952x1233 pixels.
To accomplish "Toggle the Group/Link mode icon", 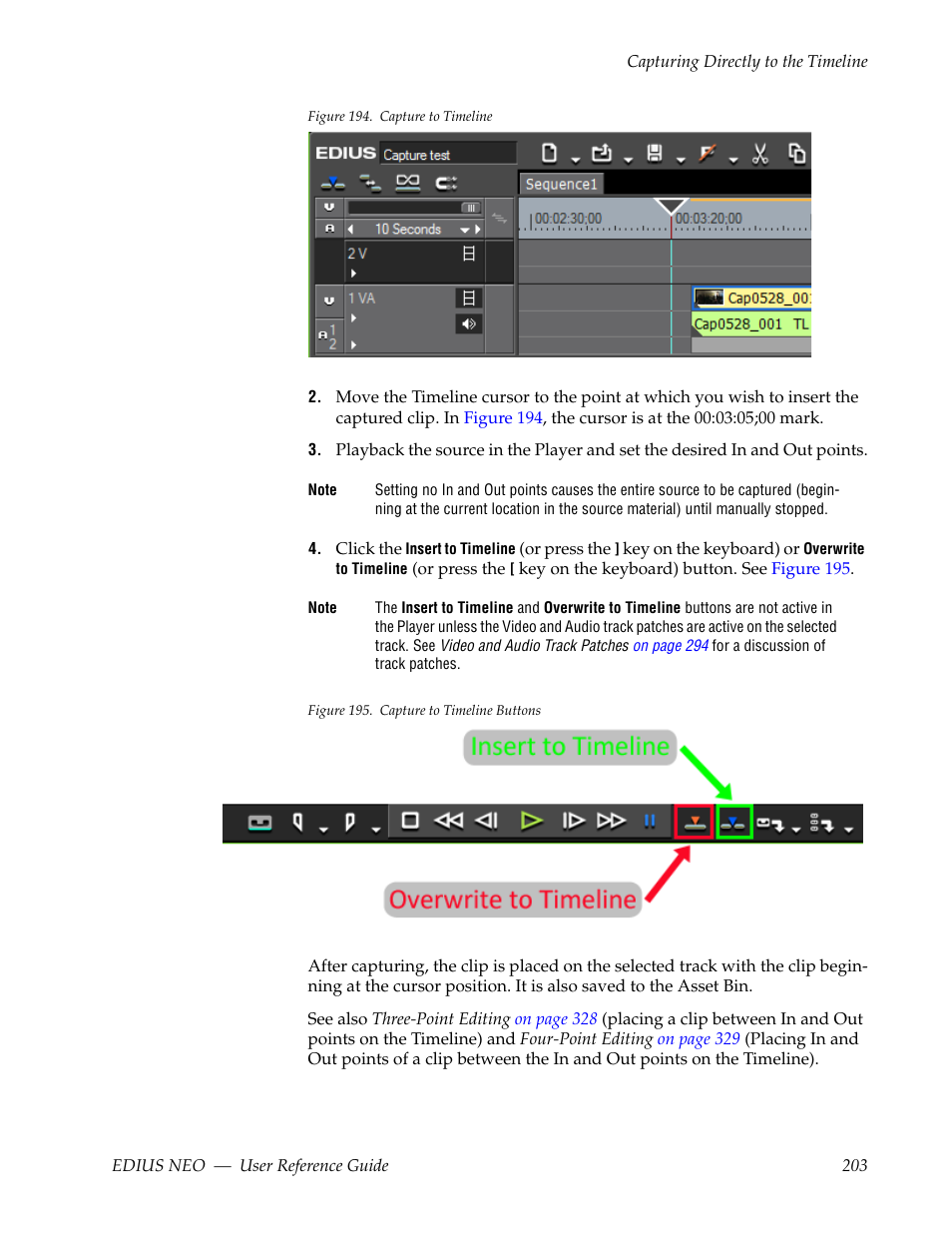I will 446,183.
